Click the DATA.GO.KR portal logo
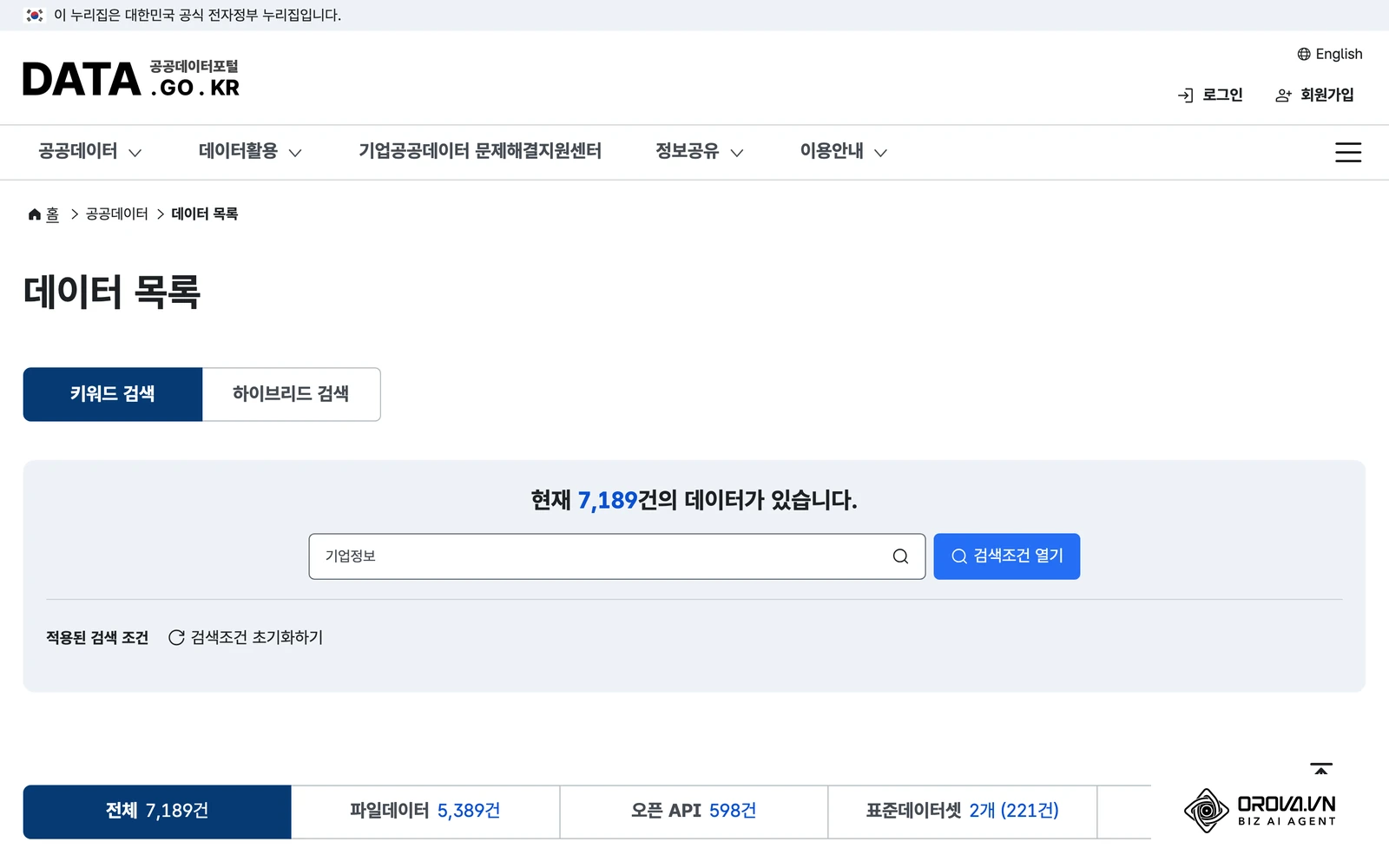 [x=131, y=79]
